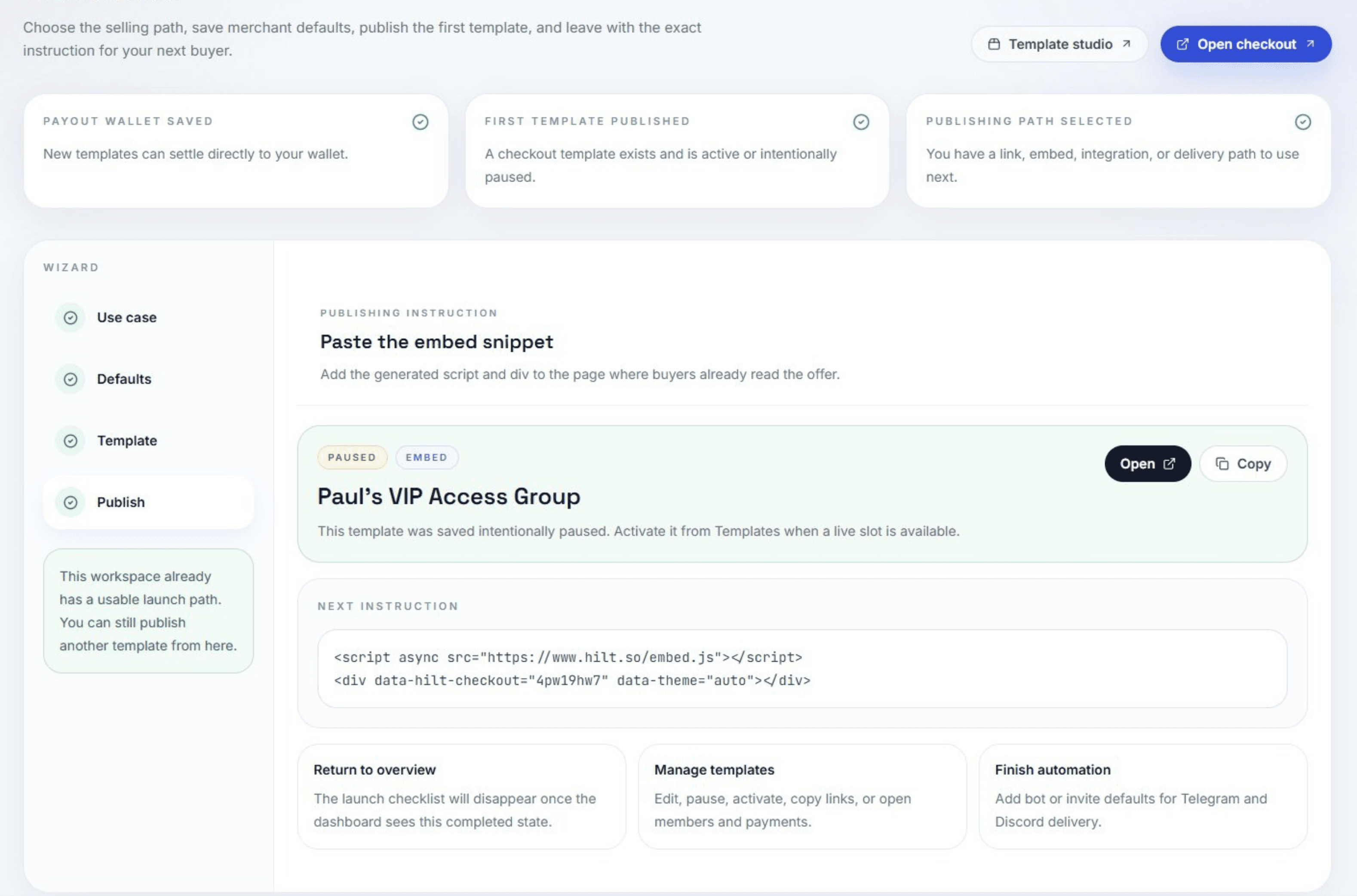
Task: Click the check icon next to Use case
Action: tap(70, 318)
